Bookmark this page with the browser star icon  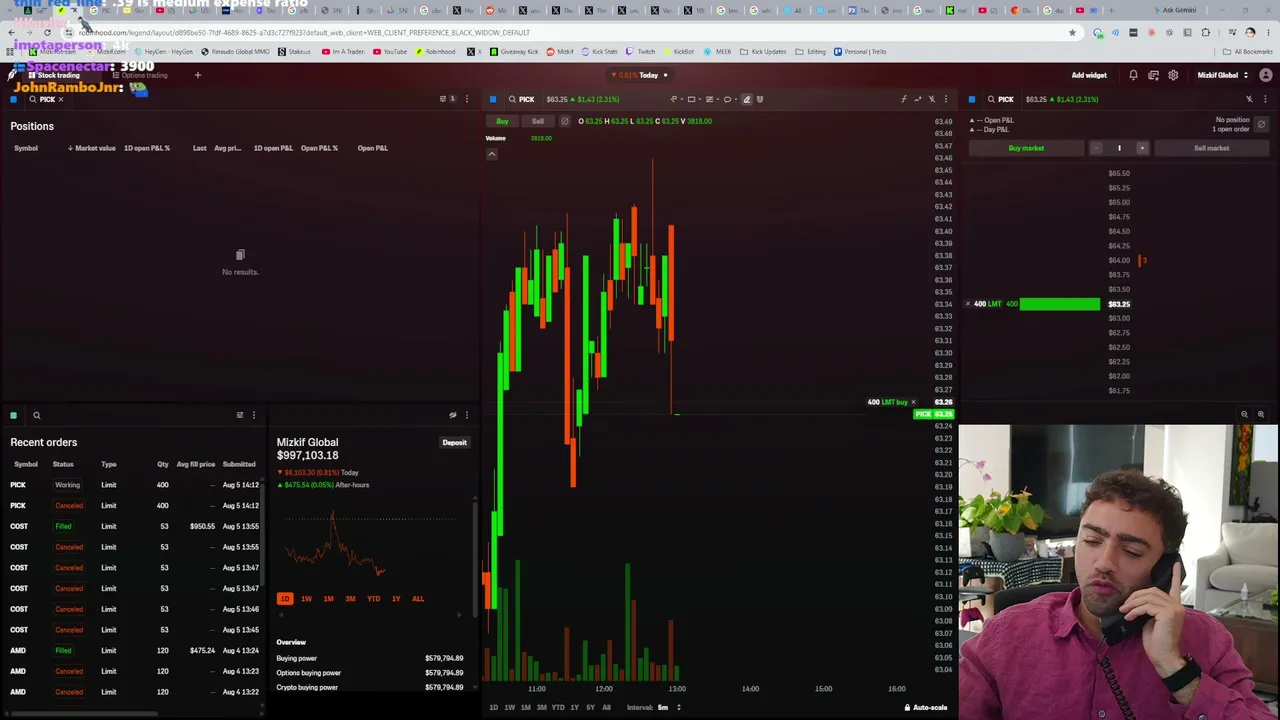click(1072, 33)
